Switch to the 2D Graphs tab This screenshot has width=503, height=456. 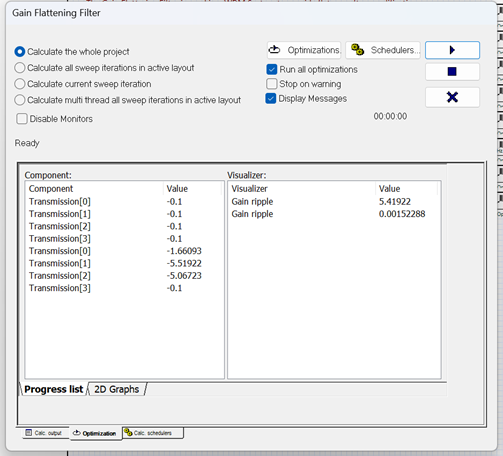(x=116, y=389)
